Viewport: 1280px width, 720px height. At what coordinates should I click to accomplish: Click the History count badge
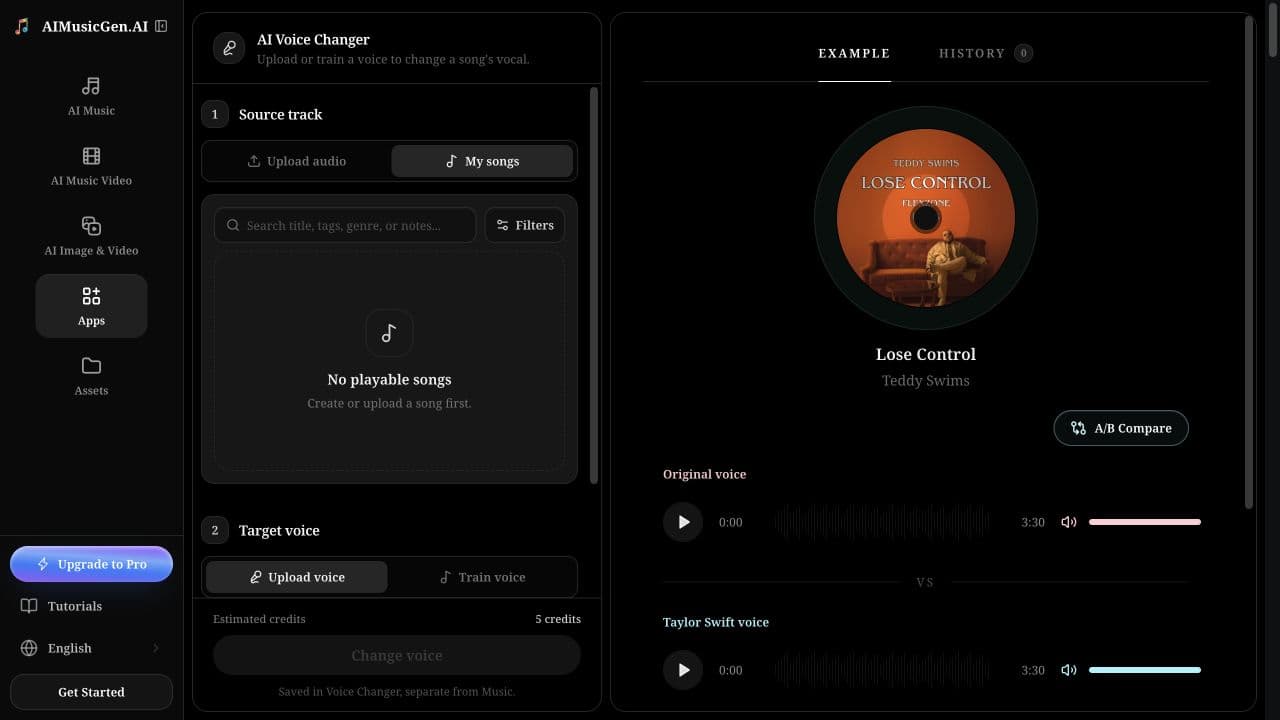[x=1023, y=53]
